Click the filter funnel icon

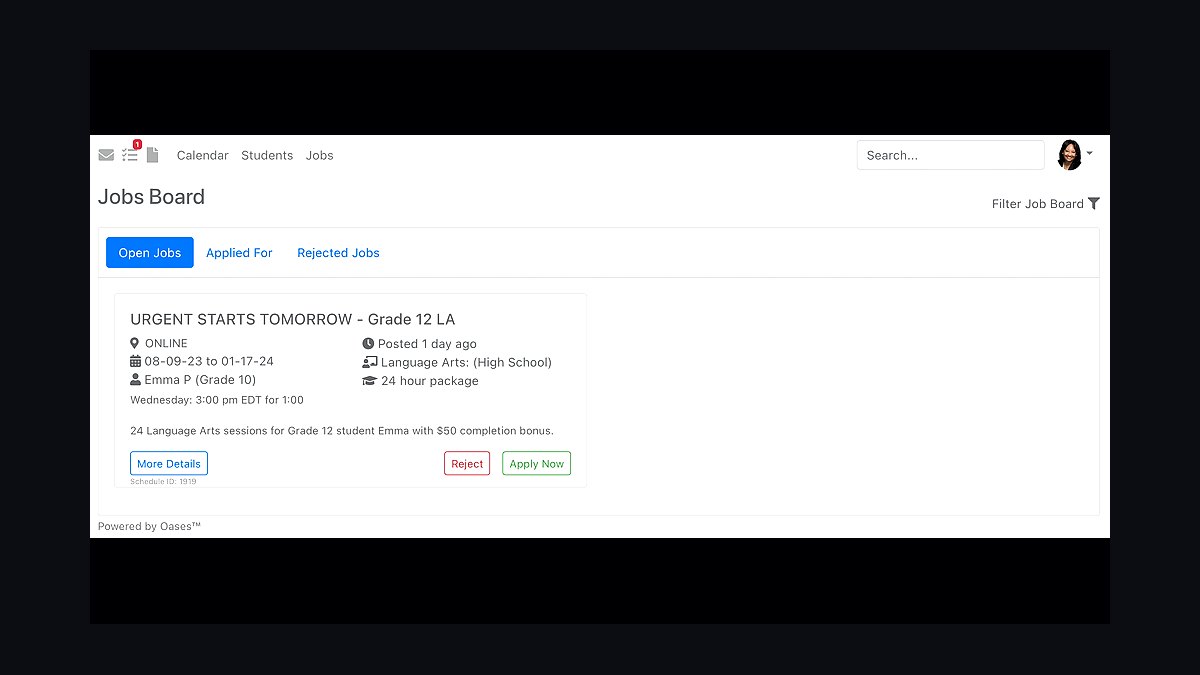1094,203
